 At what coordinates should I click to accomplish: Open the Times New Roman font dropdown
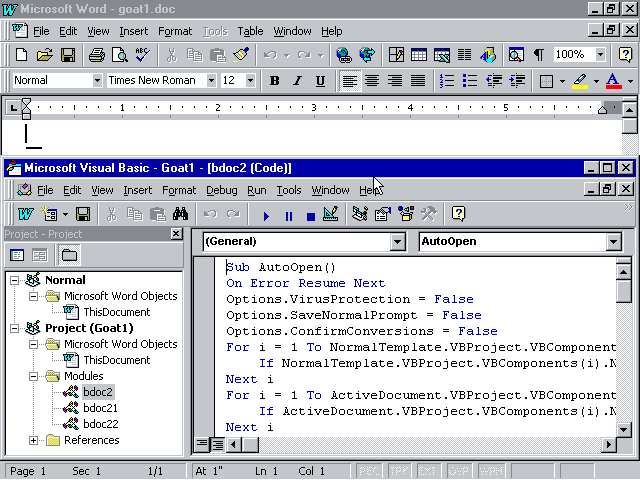(211, 80)
